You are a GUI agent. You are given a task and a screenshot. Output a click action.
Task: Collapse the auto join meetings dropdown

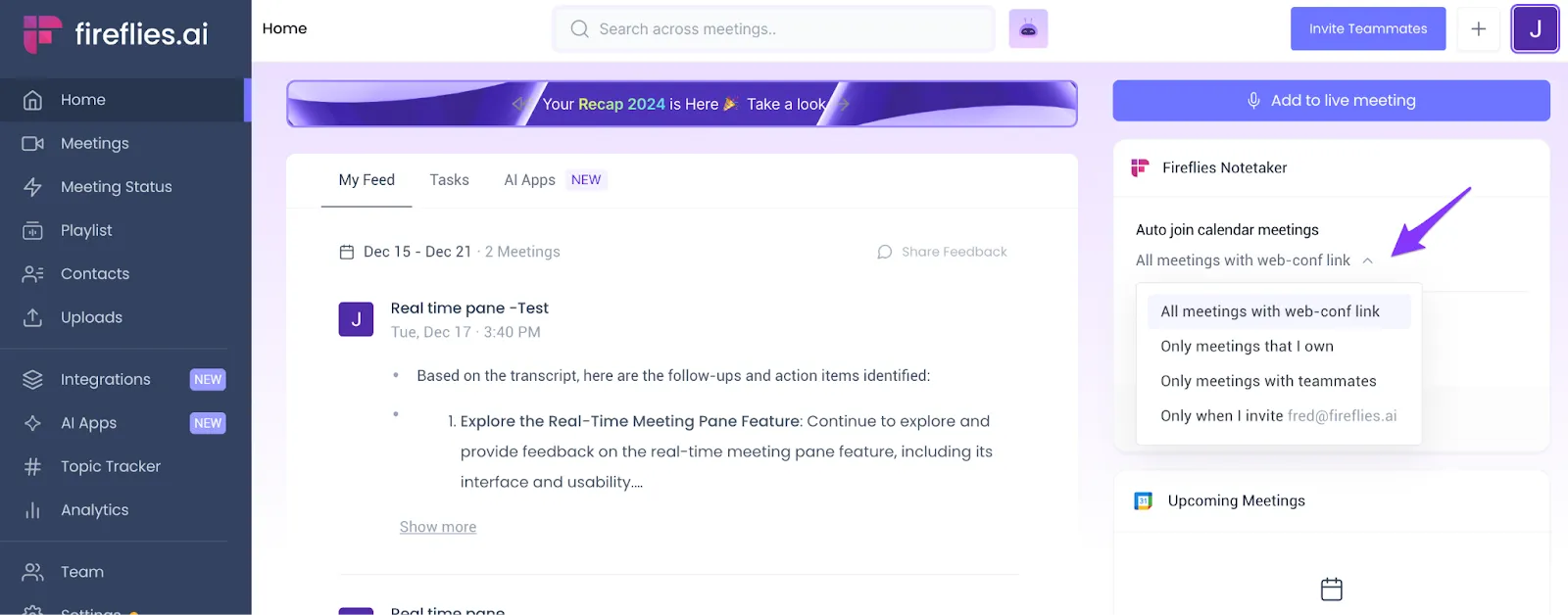(1367, 260)
